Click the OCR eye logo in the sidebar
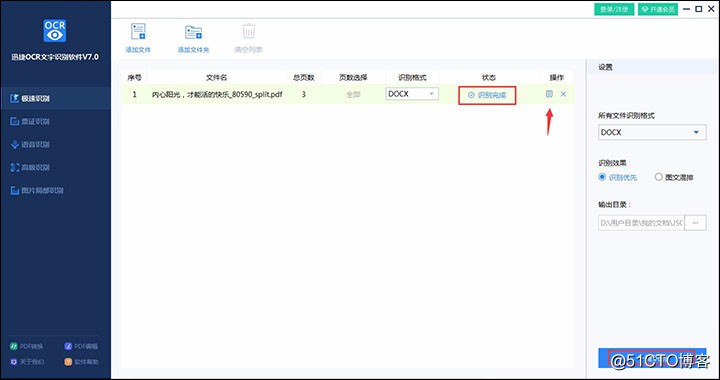The height and width of the screenshot is (380, 720). 55,31
